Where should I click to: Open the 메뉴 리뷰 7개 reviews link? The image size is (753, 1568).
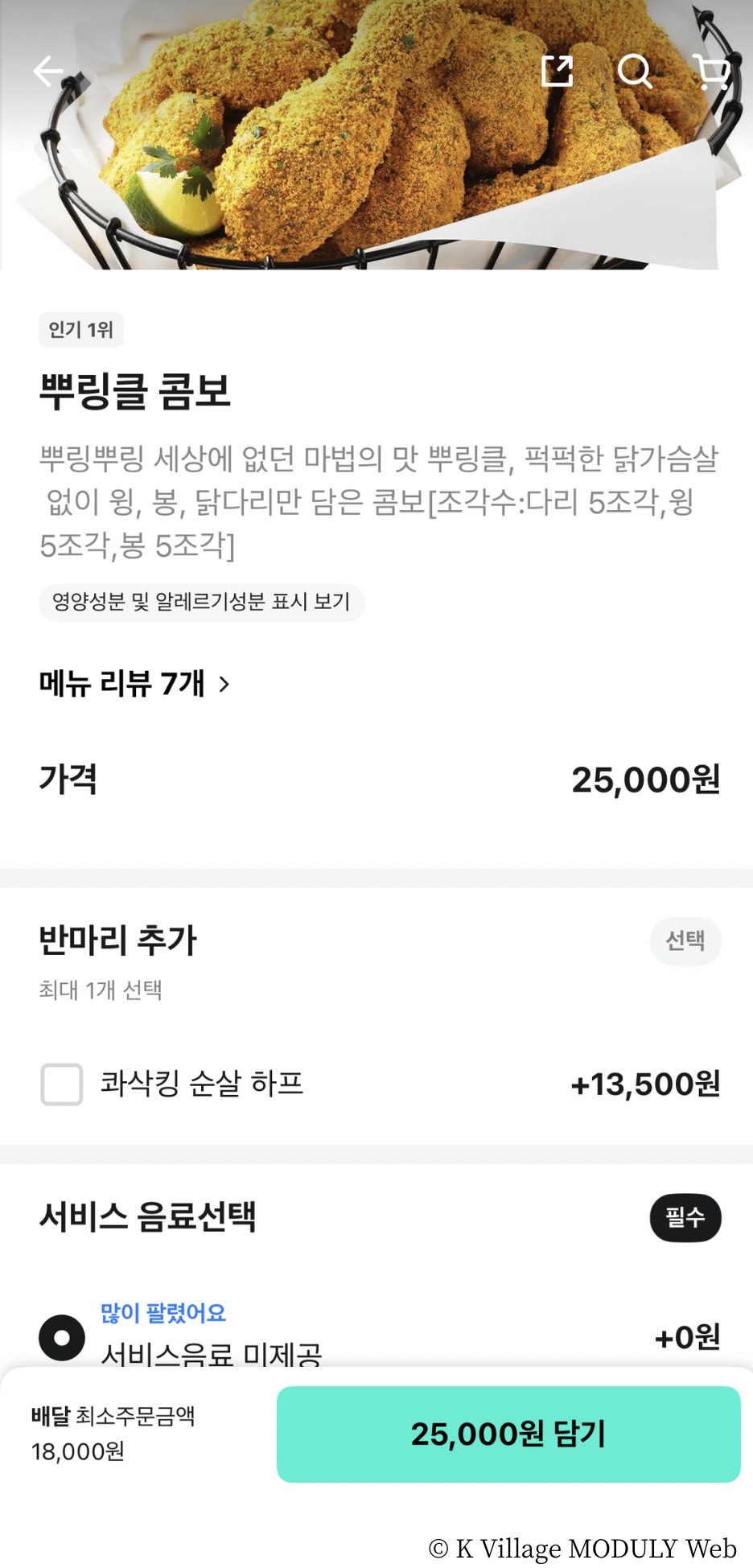[x=122, y=684]
